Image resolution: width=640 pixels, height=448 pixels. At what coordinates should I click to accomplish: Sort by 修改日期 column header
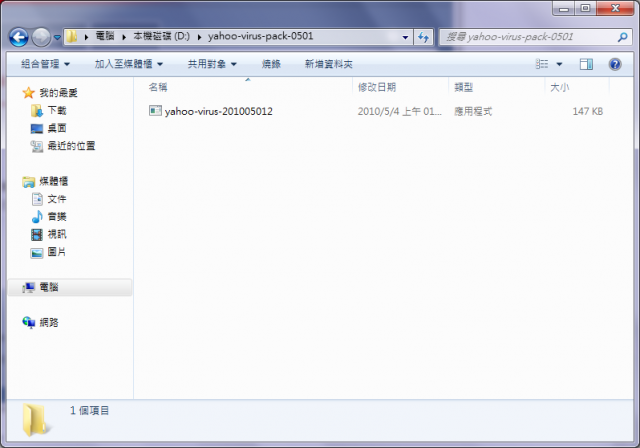coord(377,87)
